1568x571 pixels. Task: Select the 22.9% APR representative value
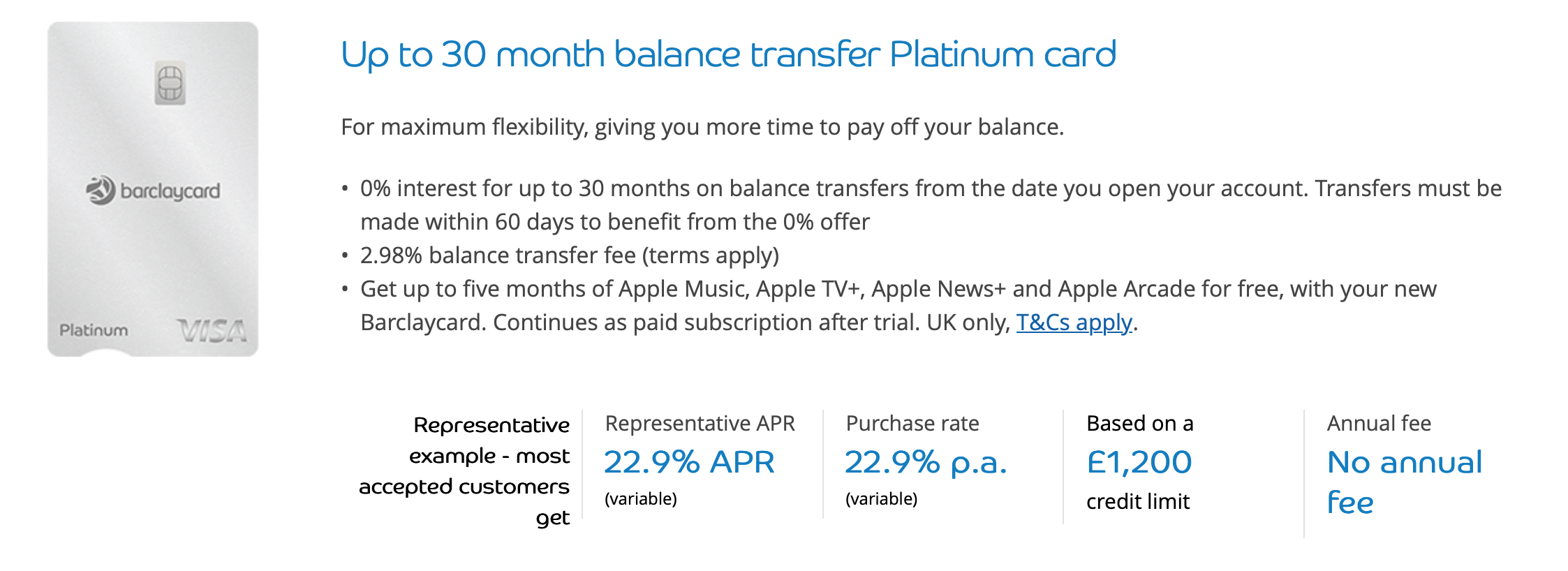689,462
